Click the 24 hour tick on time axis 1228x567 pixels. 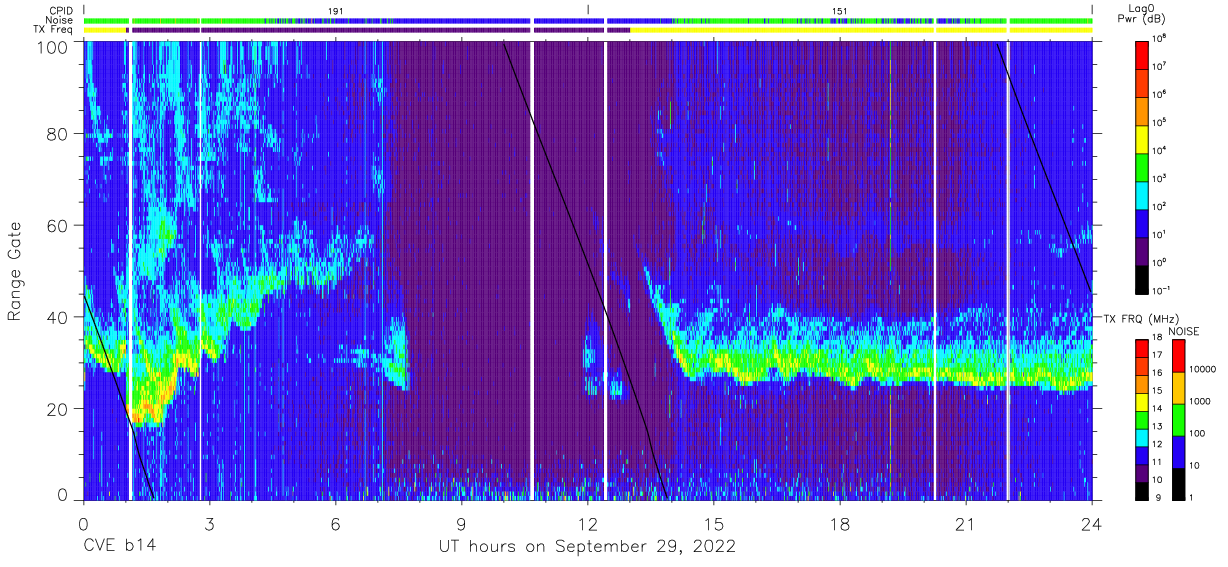(1092, 523)
